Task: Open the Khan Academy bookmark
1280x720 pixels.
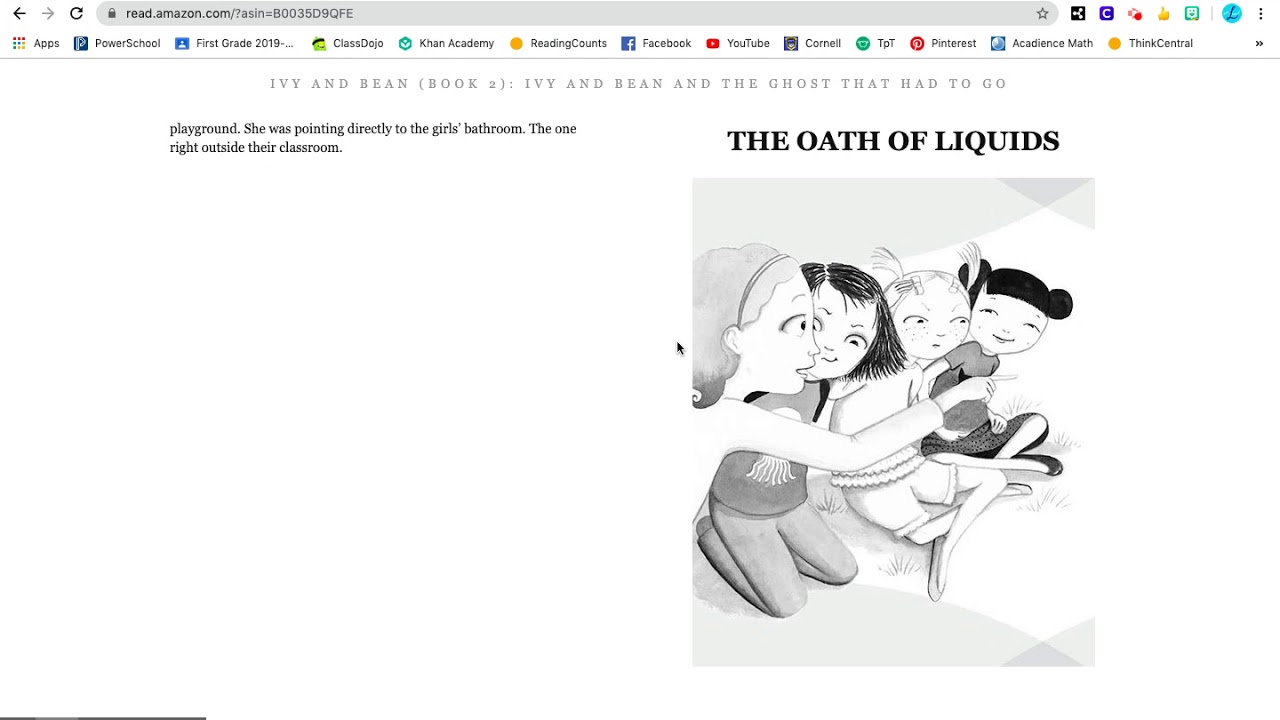Action: coord(446,43)
